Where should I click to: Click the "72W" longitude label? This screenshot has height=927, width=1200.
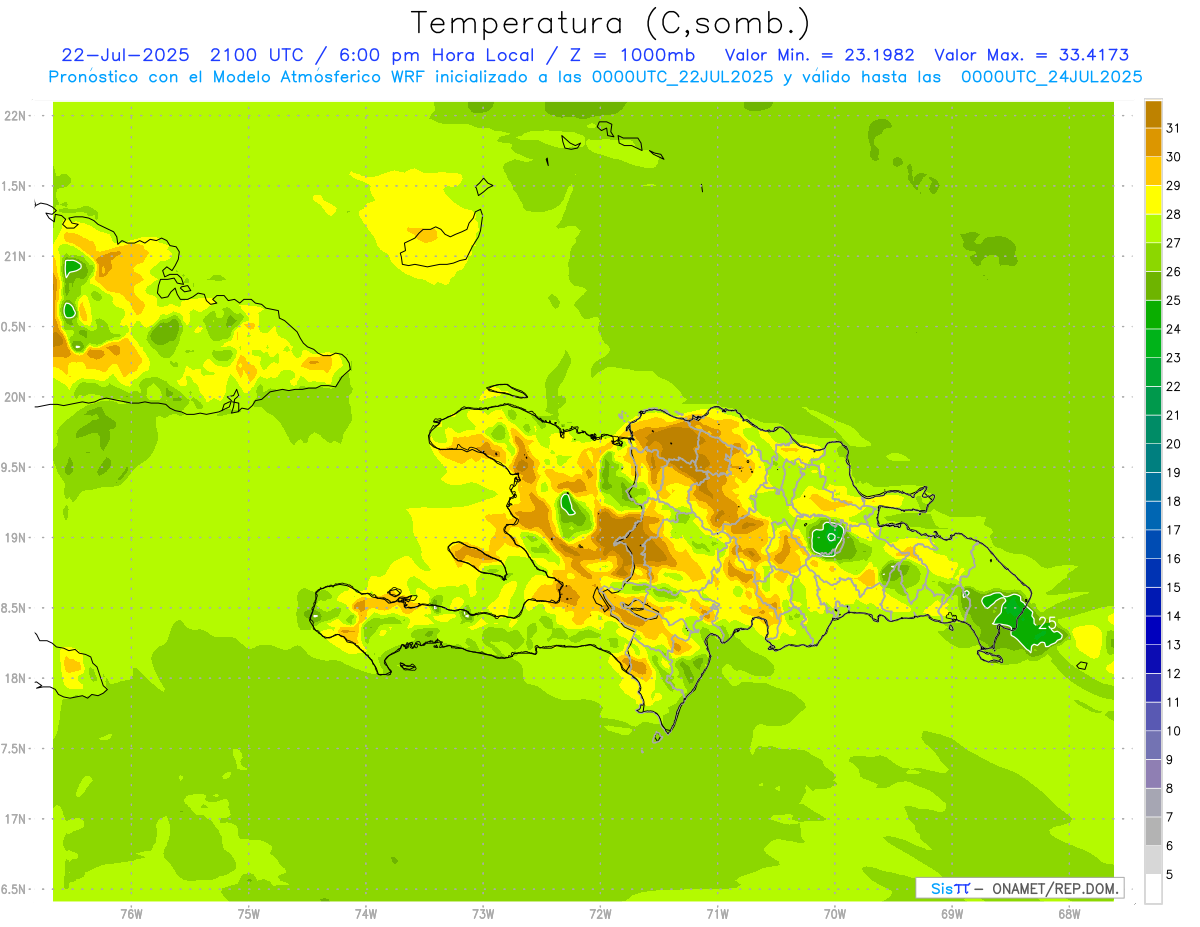(x=600, y=913)
